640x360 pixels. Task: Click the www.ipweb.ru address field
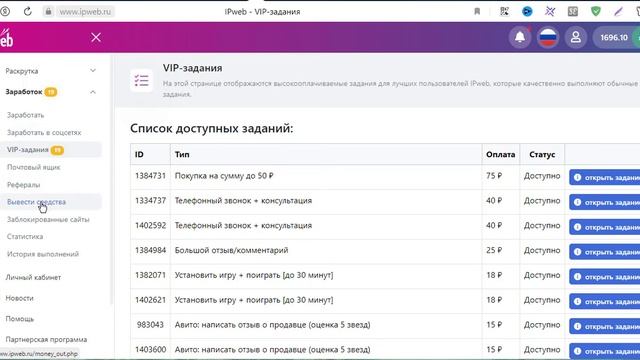coord(85,12)
